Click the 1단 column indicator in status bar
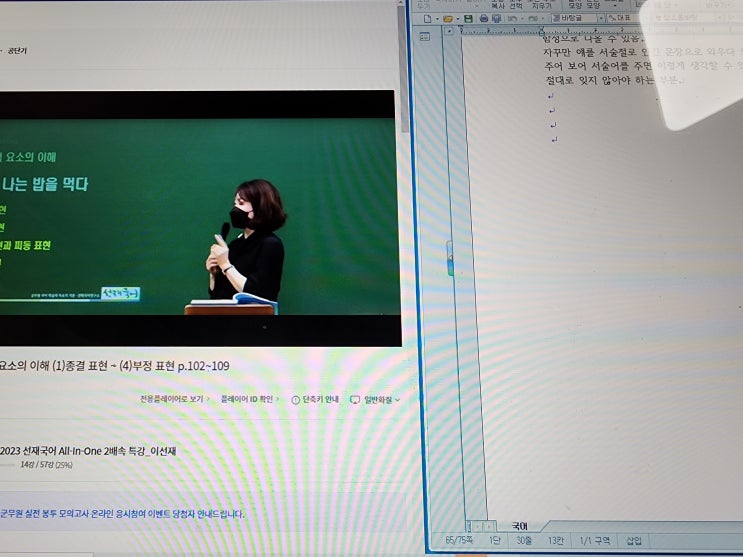Image resolution: width=743 pixels, height=557 pixels. tap(494, 540)
